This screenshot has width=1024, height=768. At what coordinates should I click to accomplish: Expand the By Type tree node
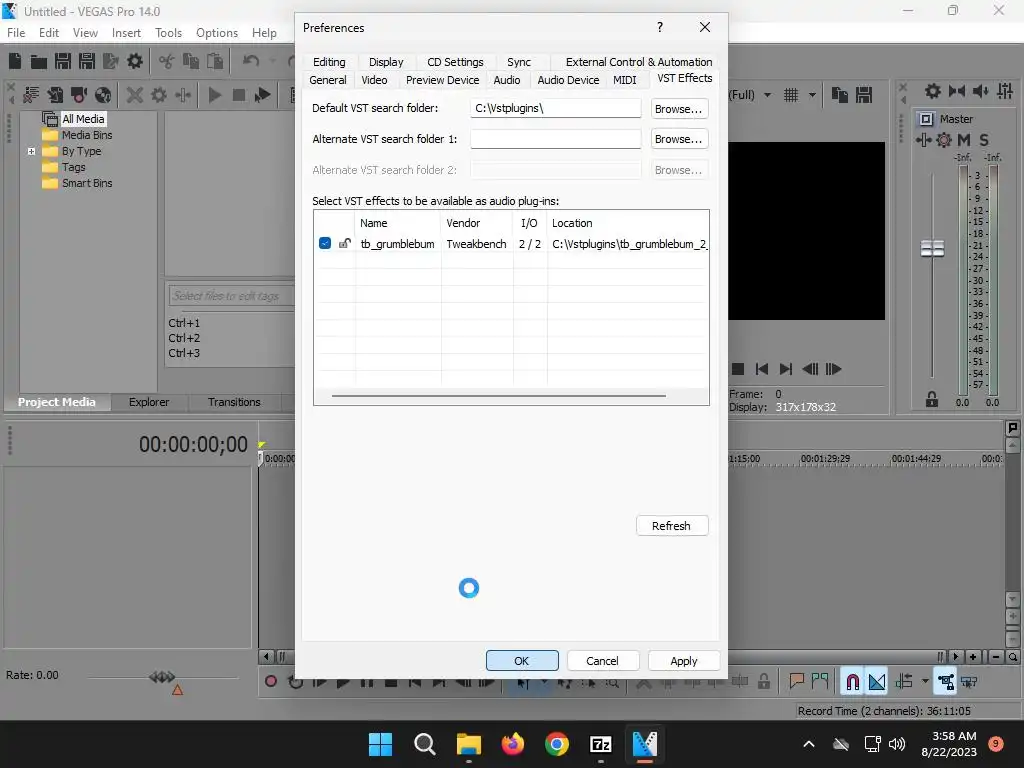(31, 151)
